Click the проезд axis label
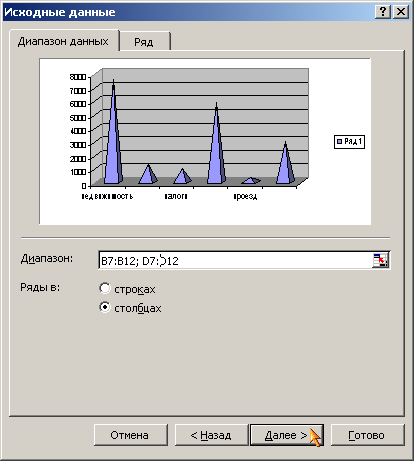 [245, 196]
